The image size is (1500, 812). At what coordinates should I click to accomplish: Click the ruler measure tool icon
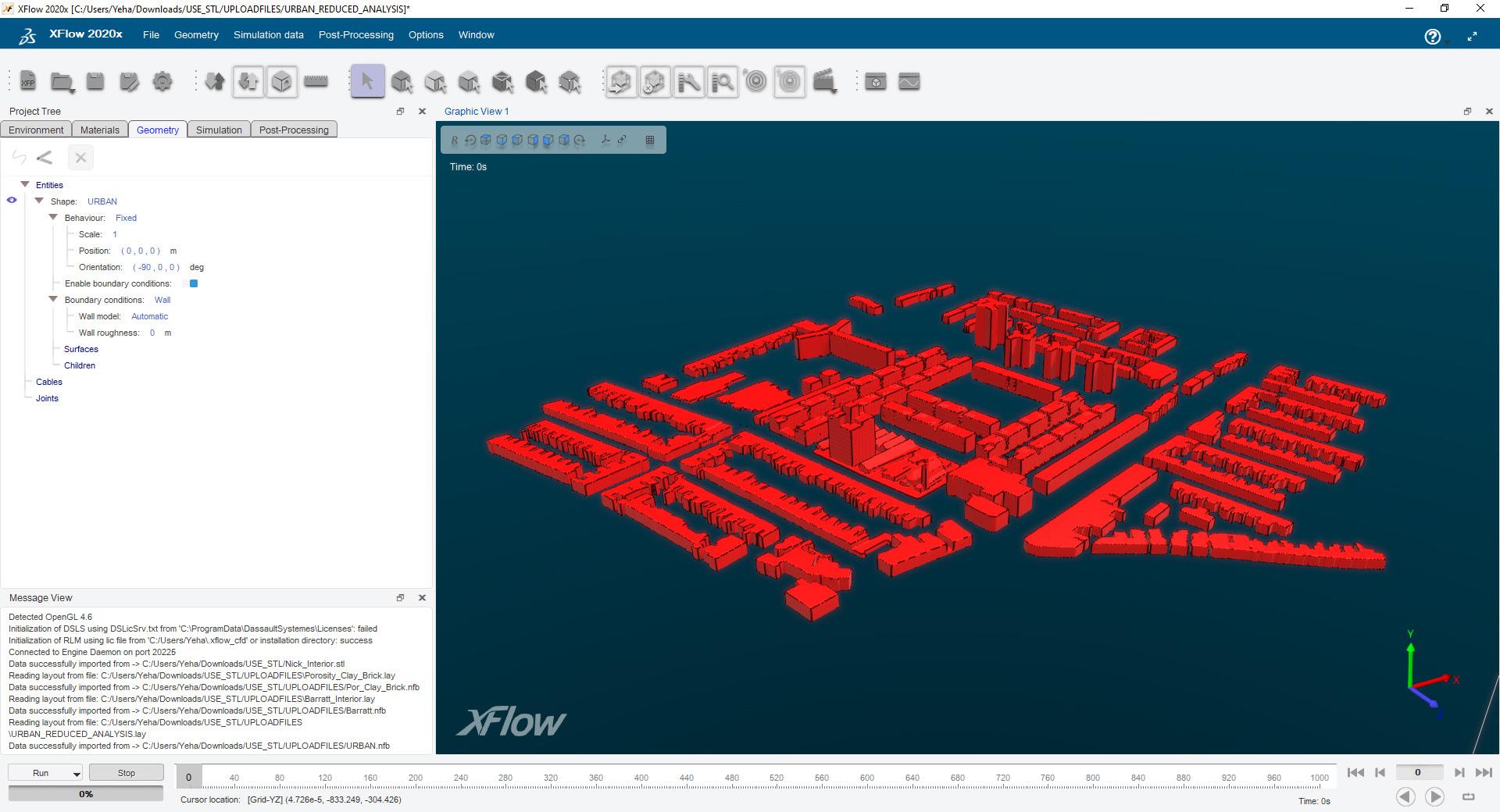pyautogui.click(x=316, y=81)
